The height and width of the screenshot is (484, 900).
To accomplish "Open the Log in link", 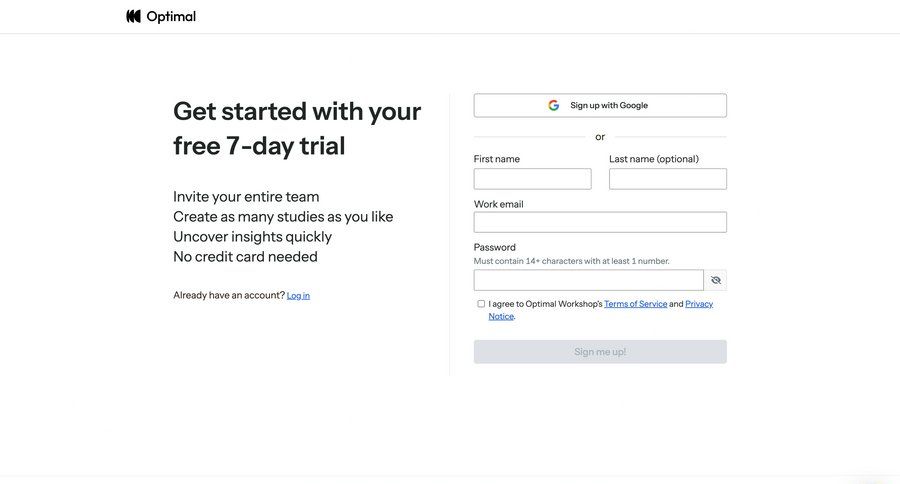I will pyautogui.click(x=298, y=295).
